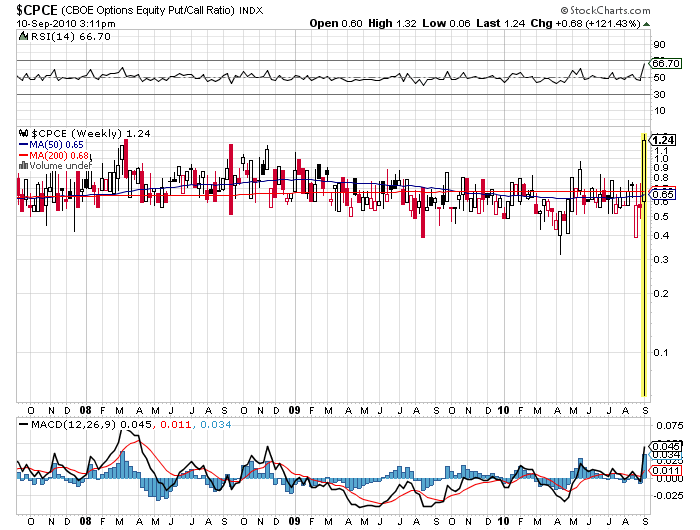Click the '10-Sep-2010 3:11pm' timestamp
The height and width of the screenshot is (530, 700).
66,24
